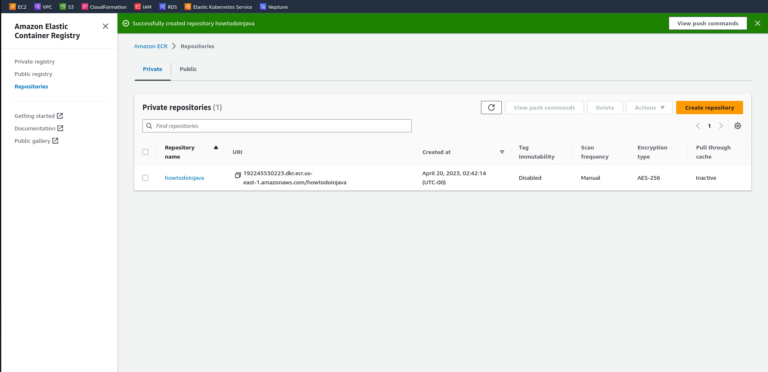Screen dimensions: 768x372
Task: Click page number 1 in pagination
Action: [709, 126]
